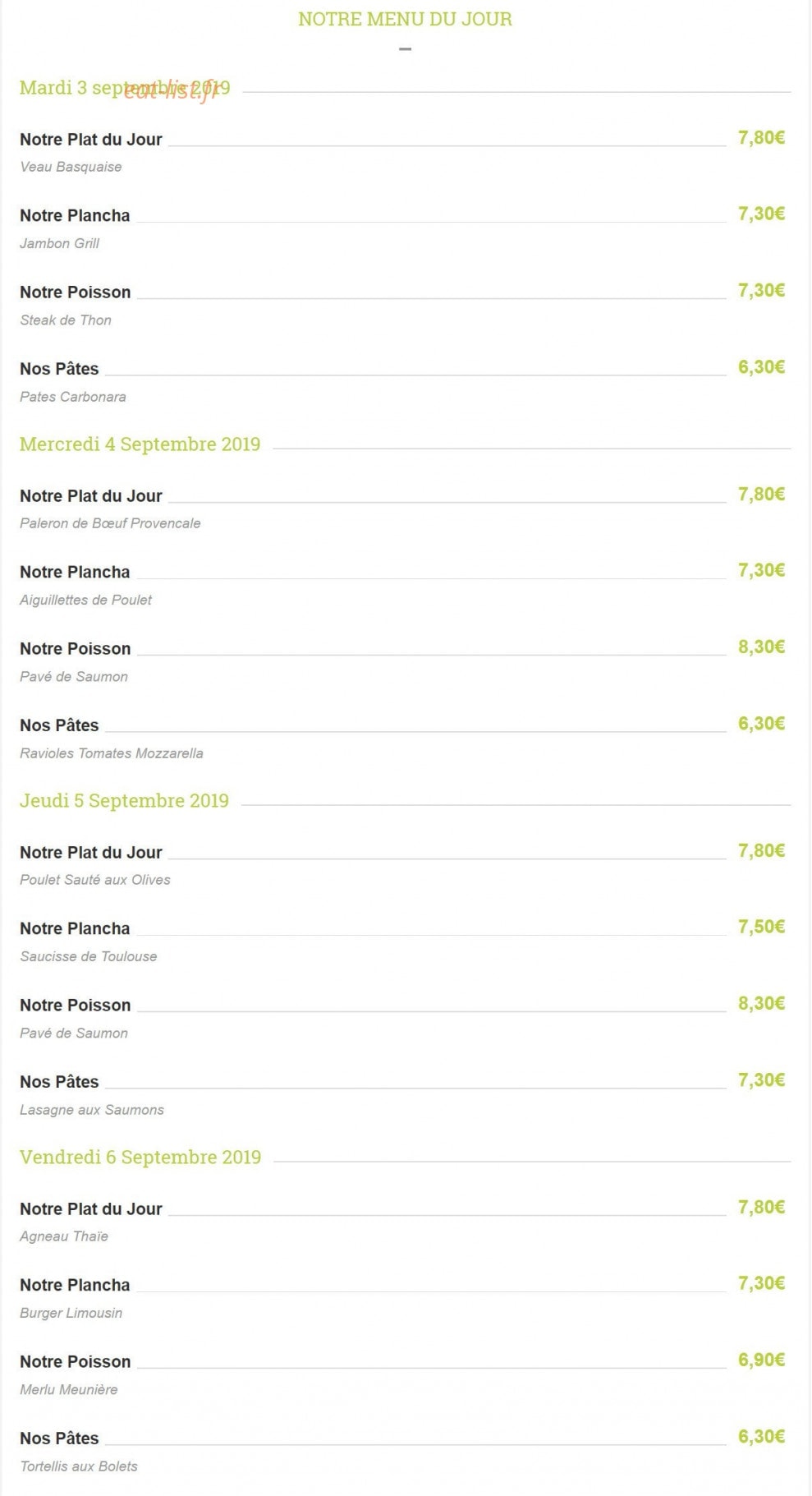This screenshot has height=1496, width=812.
Task: Select Agneau Thaïe plat du jour
Action: [64, 1236]
